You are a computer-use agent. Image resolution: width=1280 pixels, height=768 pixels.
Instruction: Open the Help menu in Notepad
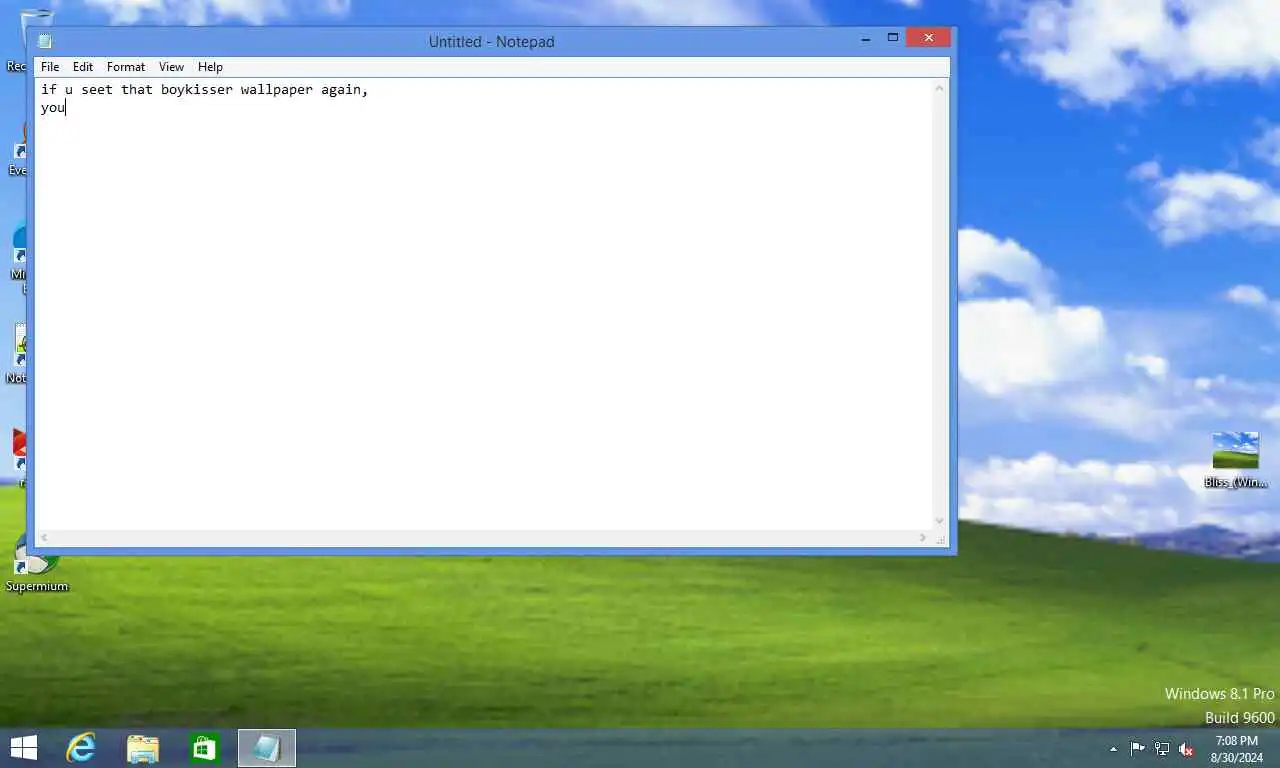tap(210, 67)
